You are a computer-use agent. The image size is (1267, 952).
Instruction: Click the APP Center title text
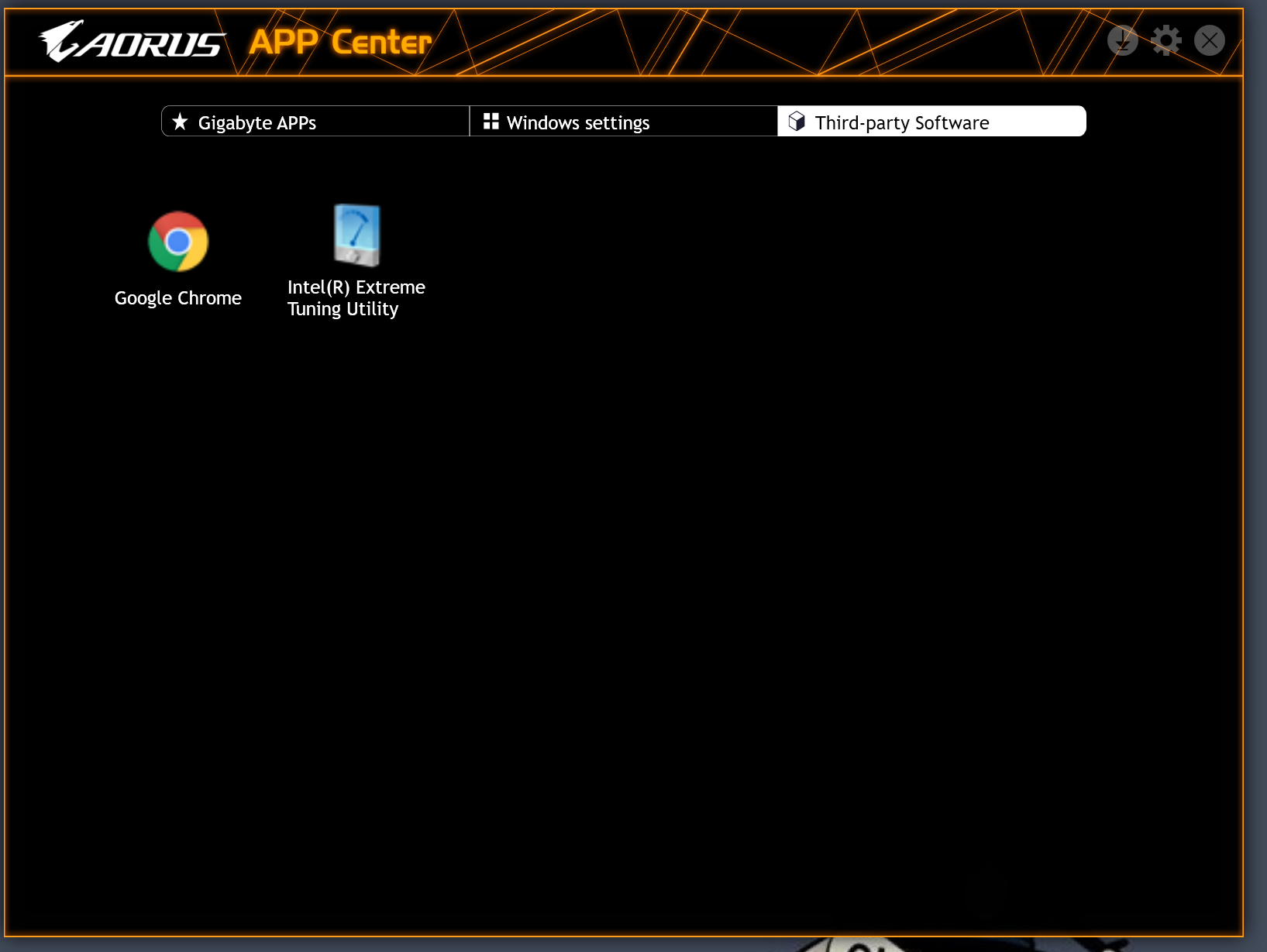click(x=341, y=42)
